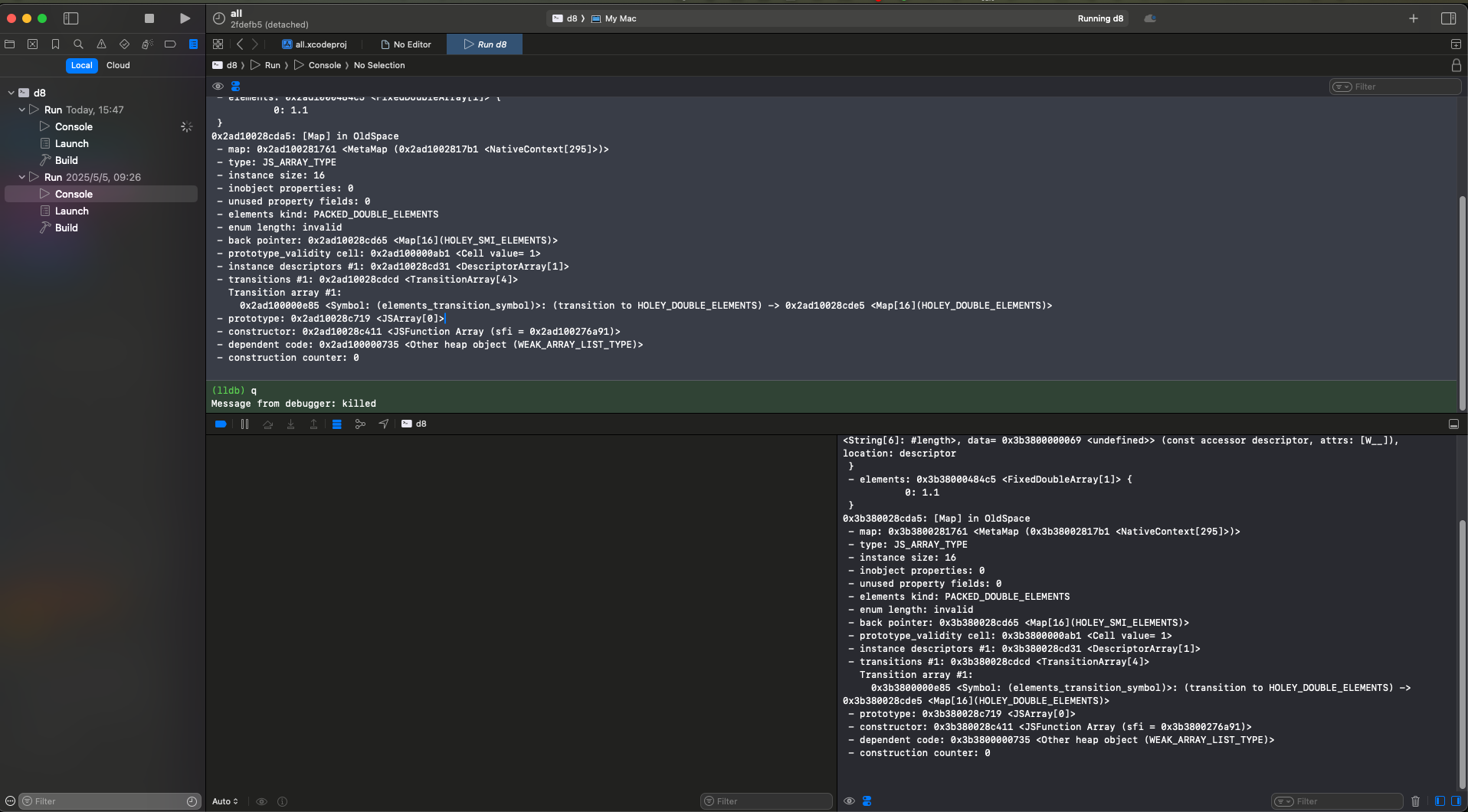Show variable info button
Viewport: 1468px width, 812px height.
pos(282,801)
